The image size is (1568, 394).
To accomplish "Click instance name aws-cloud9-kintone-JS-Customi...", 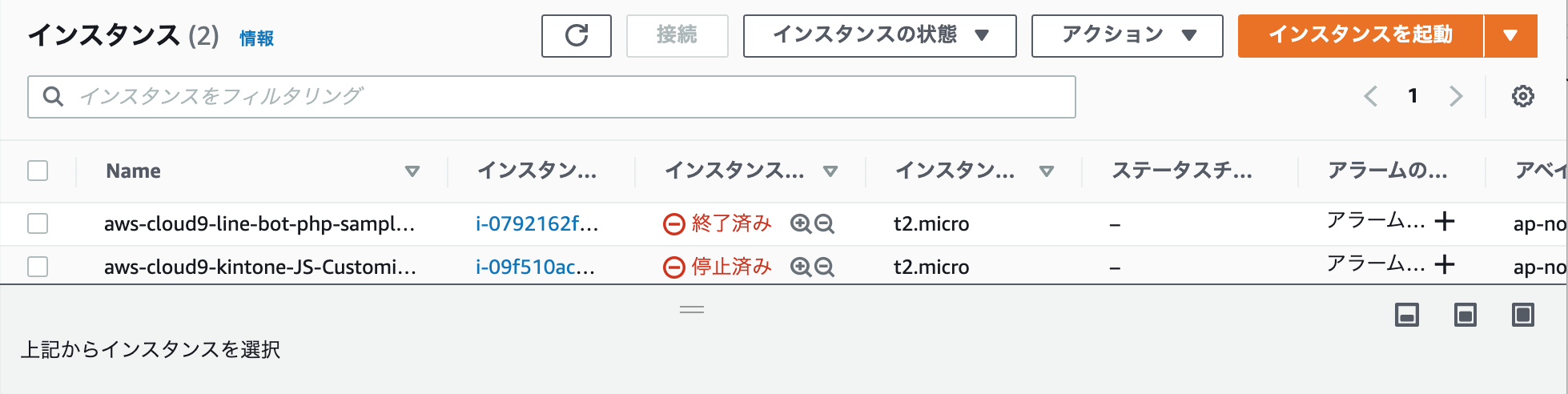I will tap(260, 267).
